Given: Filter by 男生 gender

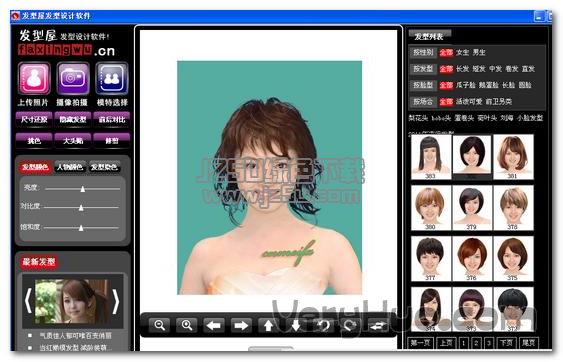Looking at the screenshot, I should (479, 52).
